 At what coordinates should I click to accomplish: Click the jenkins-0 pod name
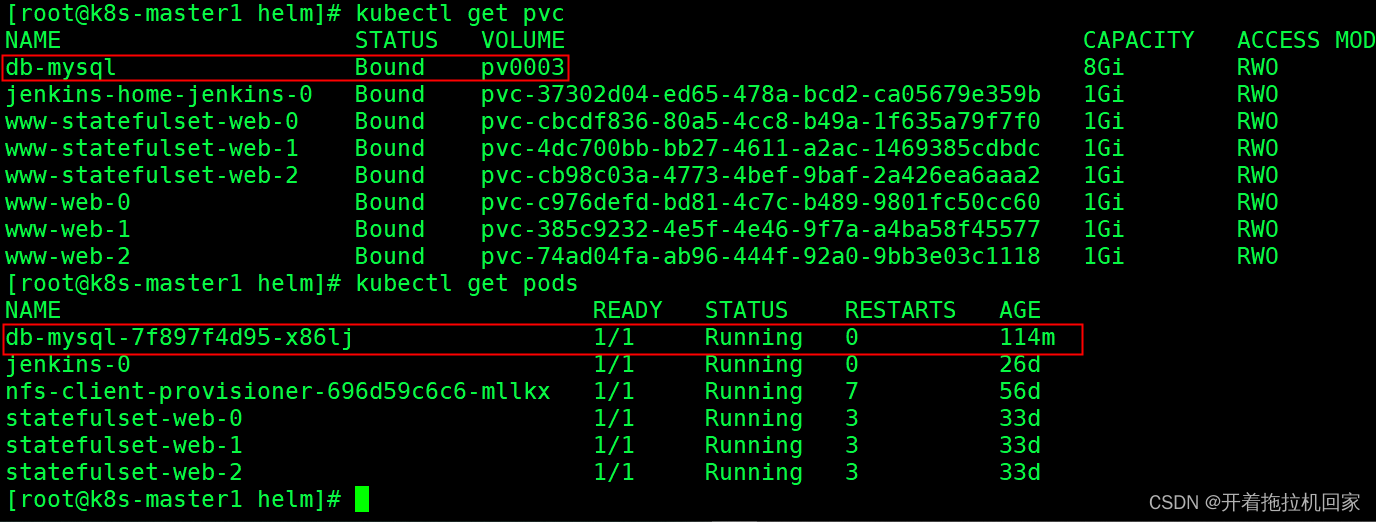pyautogui.click(x=68, y=365)
